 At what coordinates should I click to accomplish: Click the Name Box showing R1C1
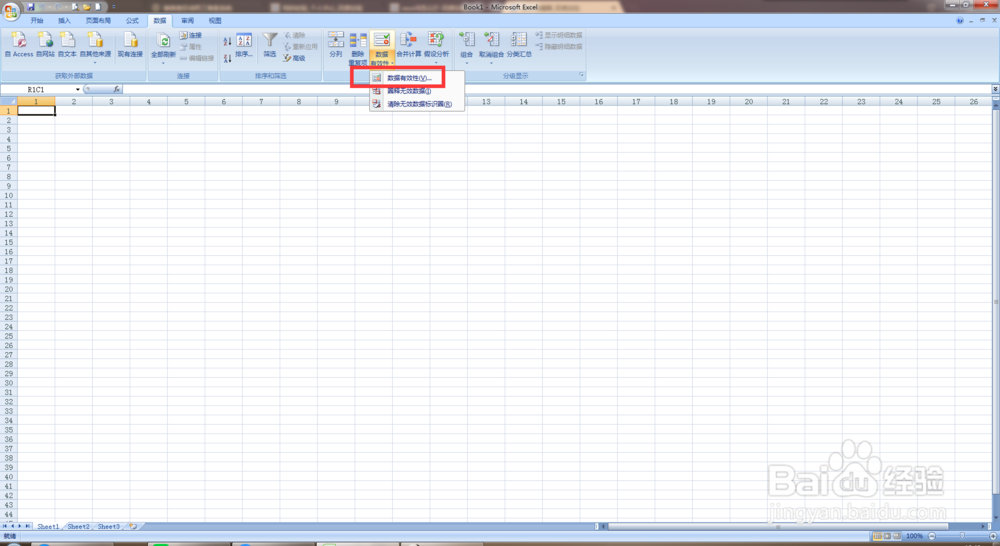(36, 90)
